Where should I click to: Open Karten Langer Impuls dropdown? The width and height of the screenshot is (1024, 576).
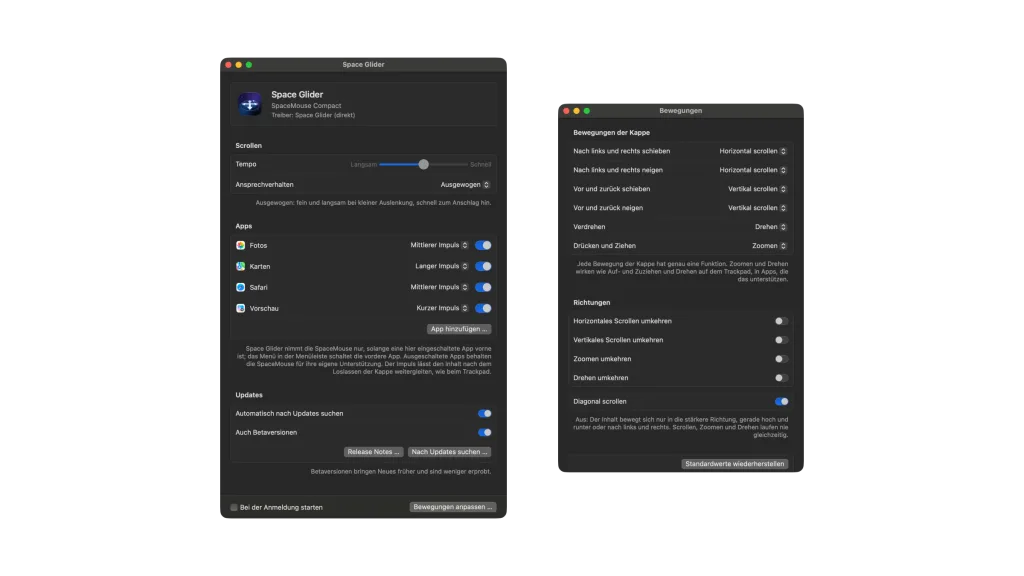coord(441,266)
